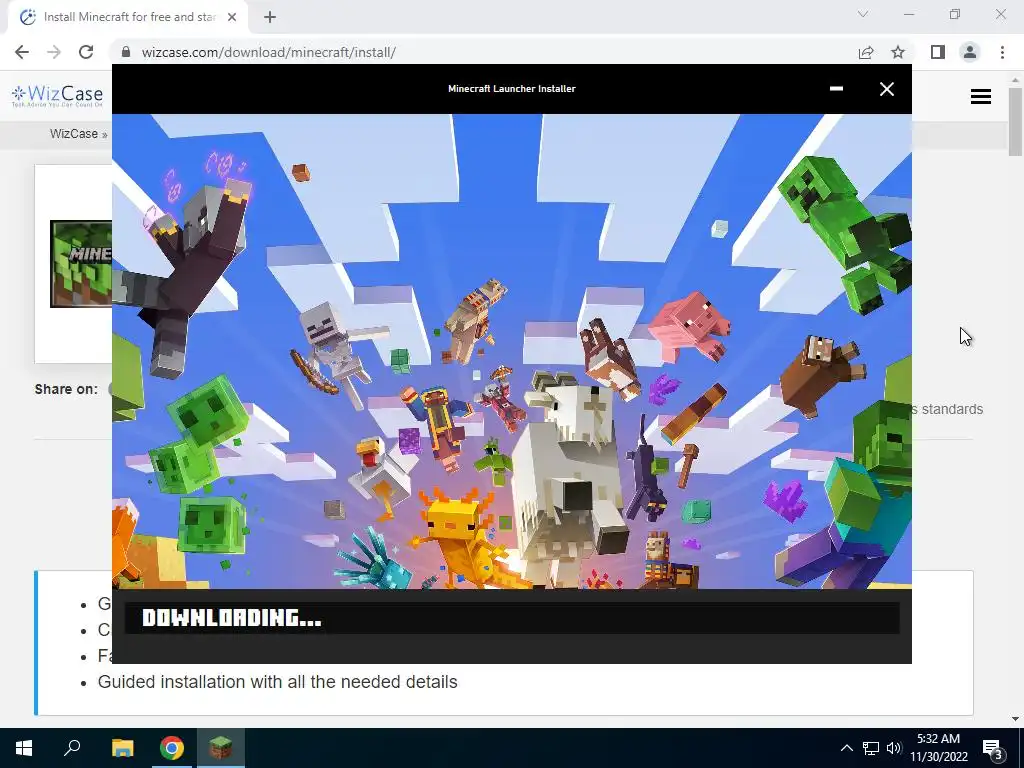This screenshot has width=1024, height=768.
Task: Show hidden system tray icons
Action: (x=846, y=748)
